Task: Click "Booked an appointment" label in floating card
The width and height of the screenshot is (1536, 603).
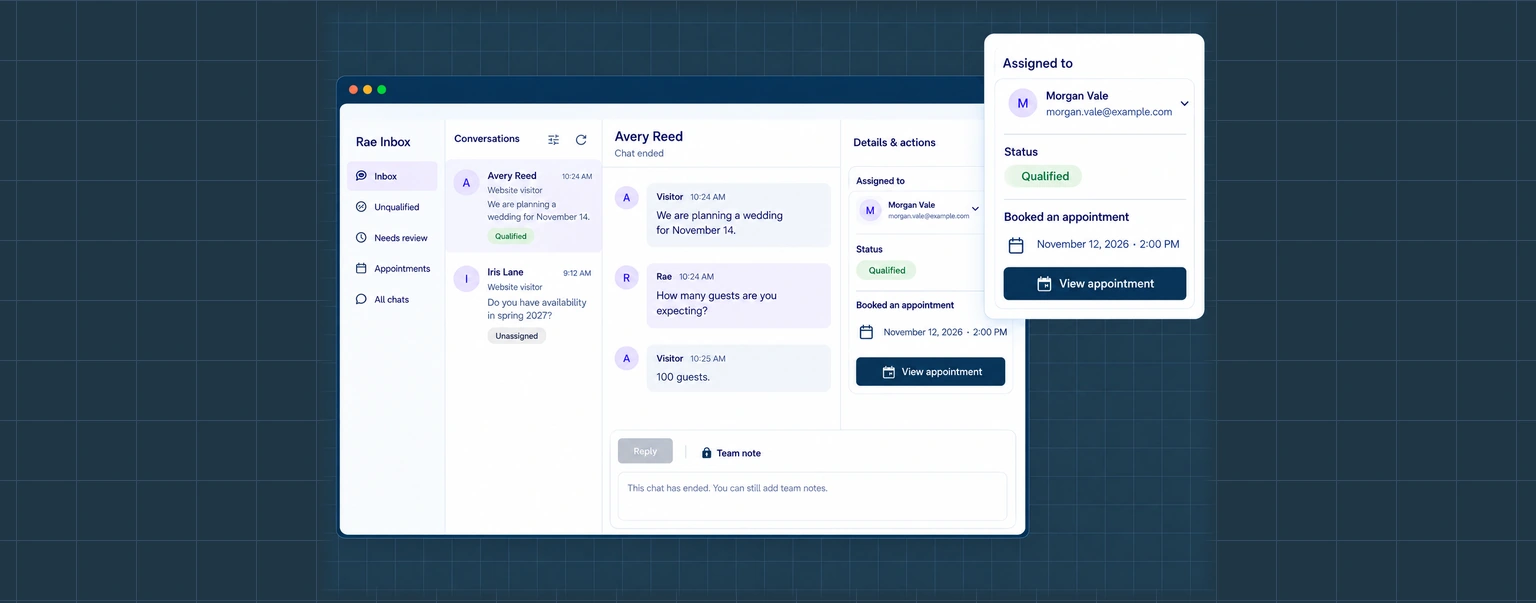Action: [x=1066, y=217]
